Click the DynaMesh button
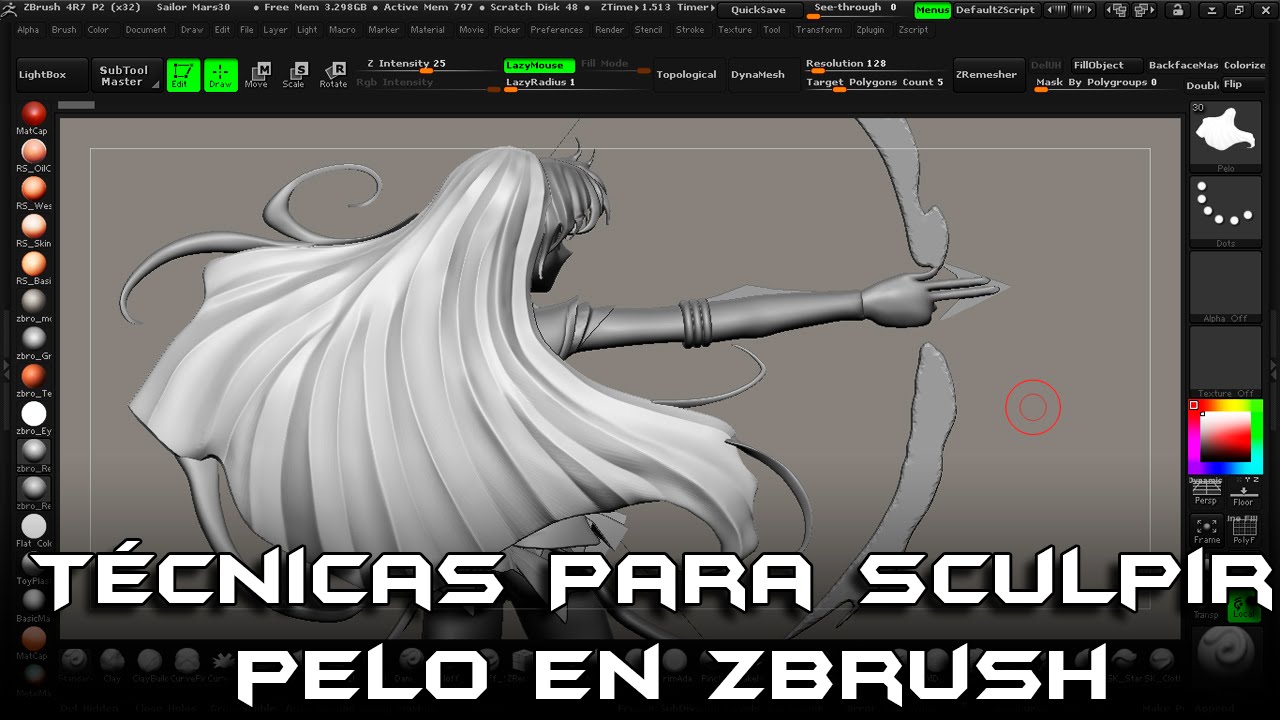1280x720 pixels. 758,75
